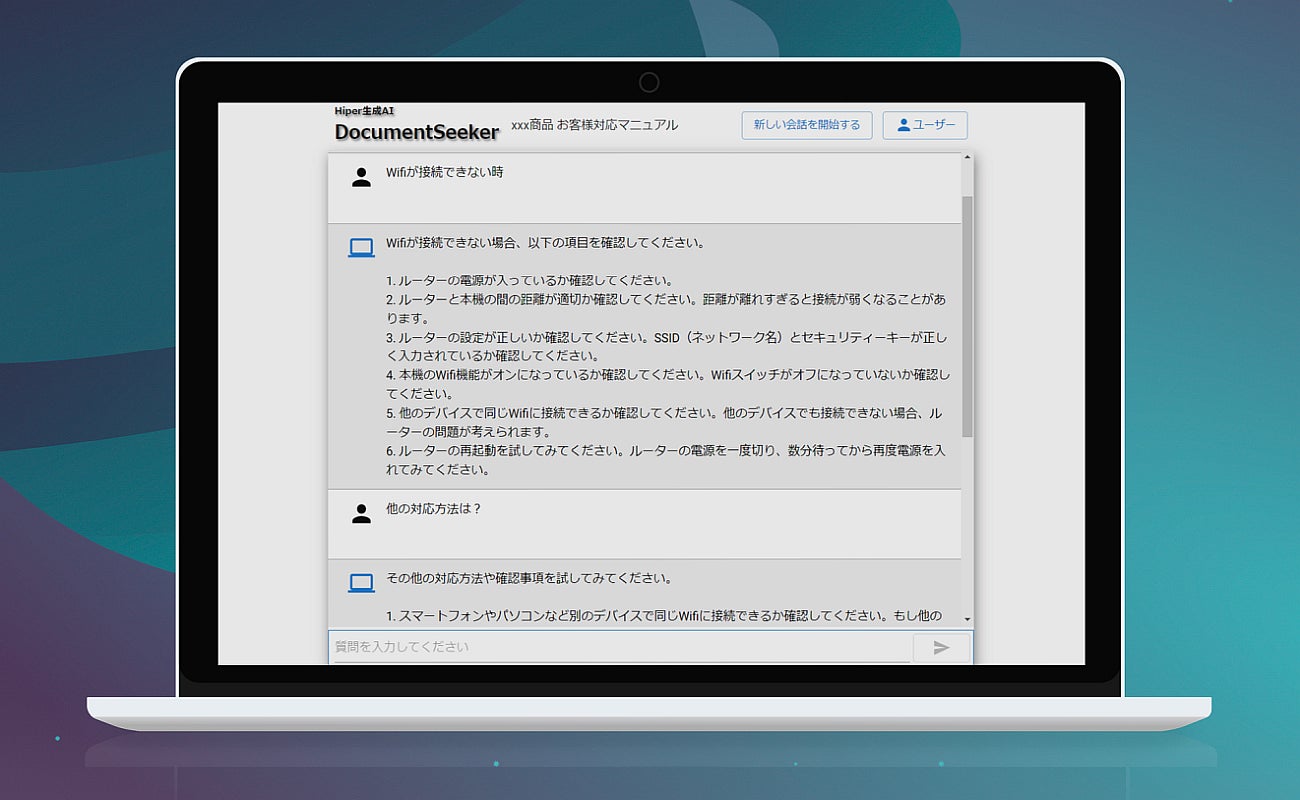Click answer step 6 about ルーターの再起動

click(666, 460)
